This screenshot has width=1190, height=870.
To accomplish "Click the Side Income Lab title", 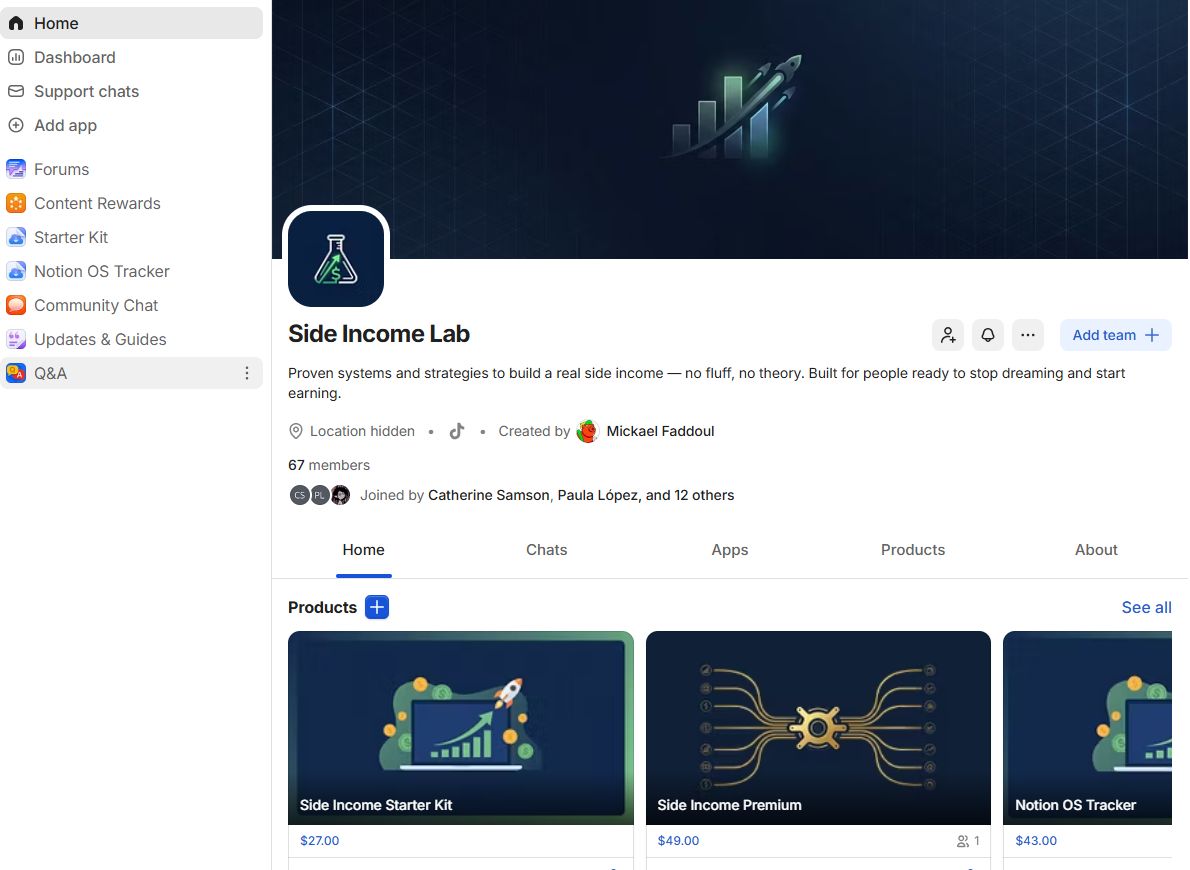I will pyautogui.click(x=379, y=334).
